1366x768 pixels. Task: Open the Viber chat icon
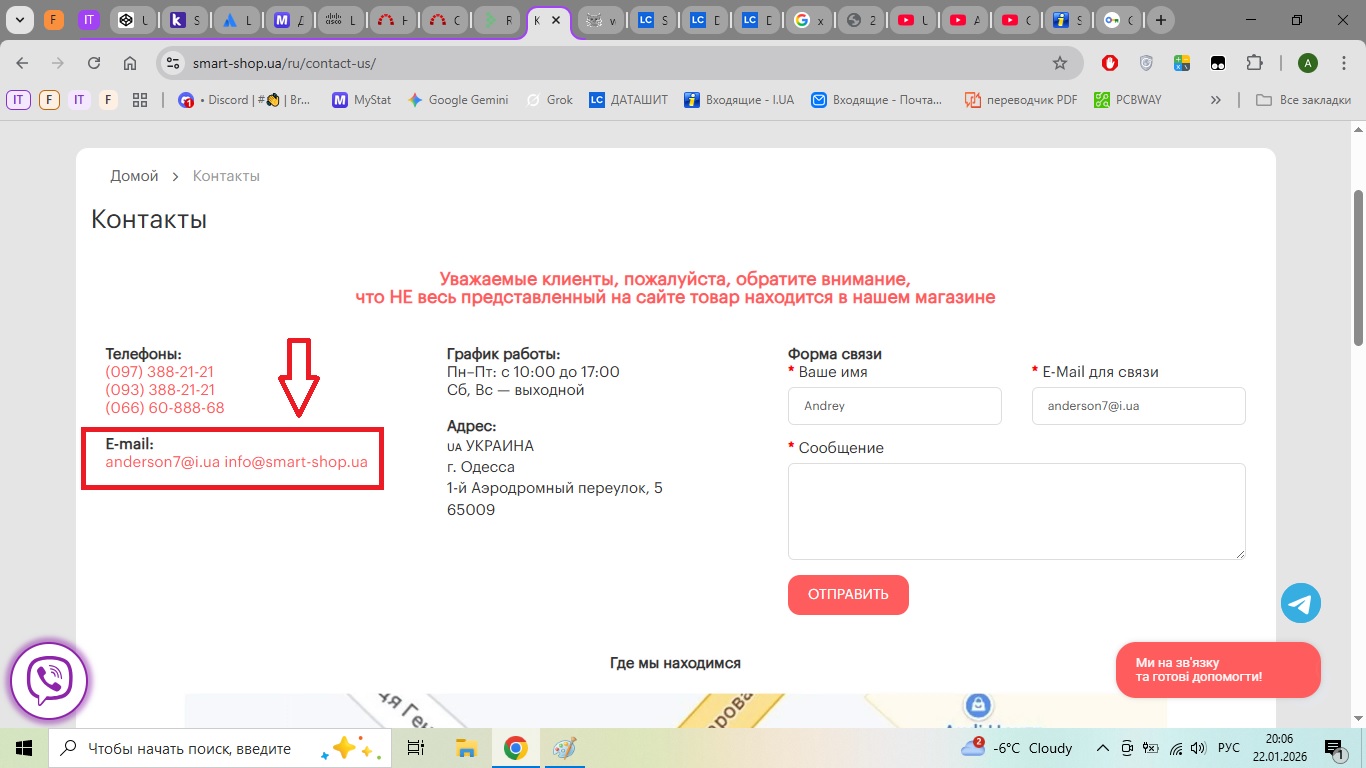49,682
